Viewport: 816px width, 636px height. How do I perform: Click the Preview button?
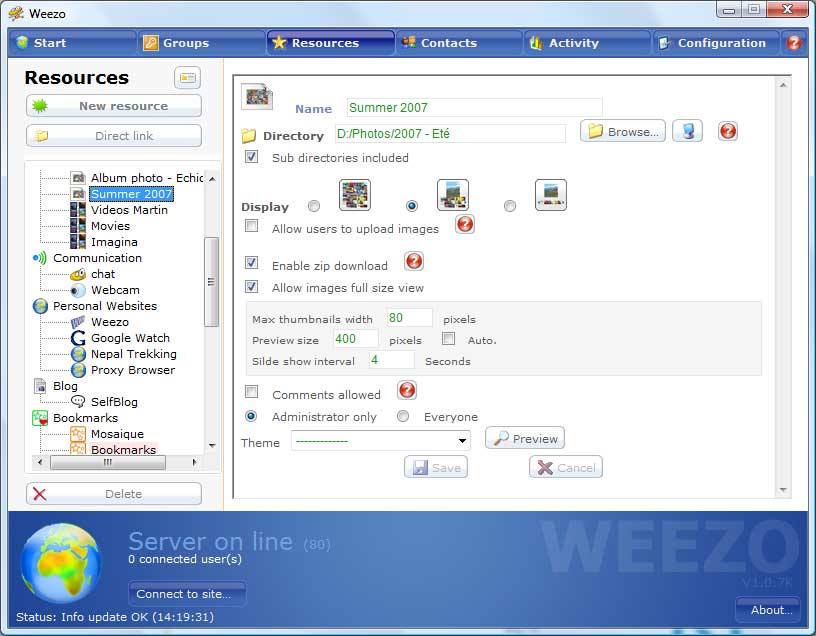click(x=525, y=438)
